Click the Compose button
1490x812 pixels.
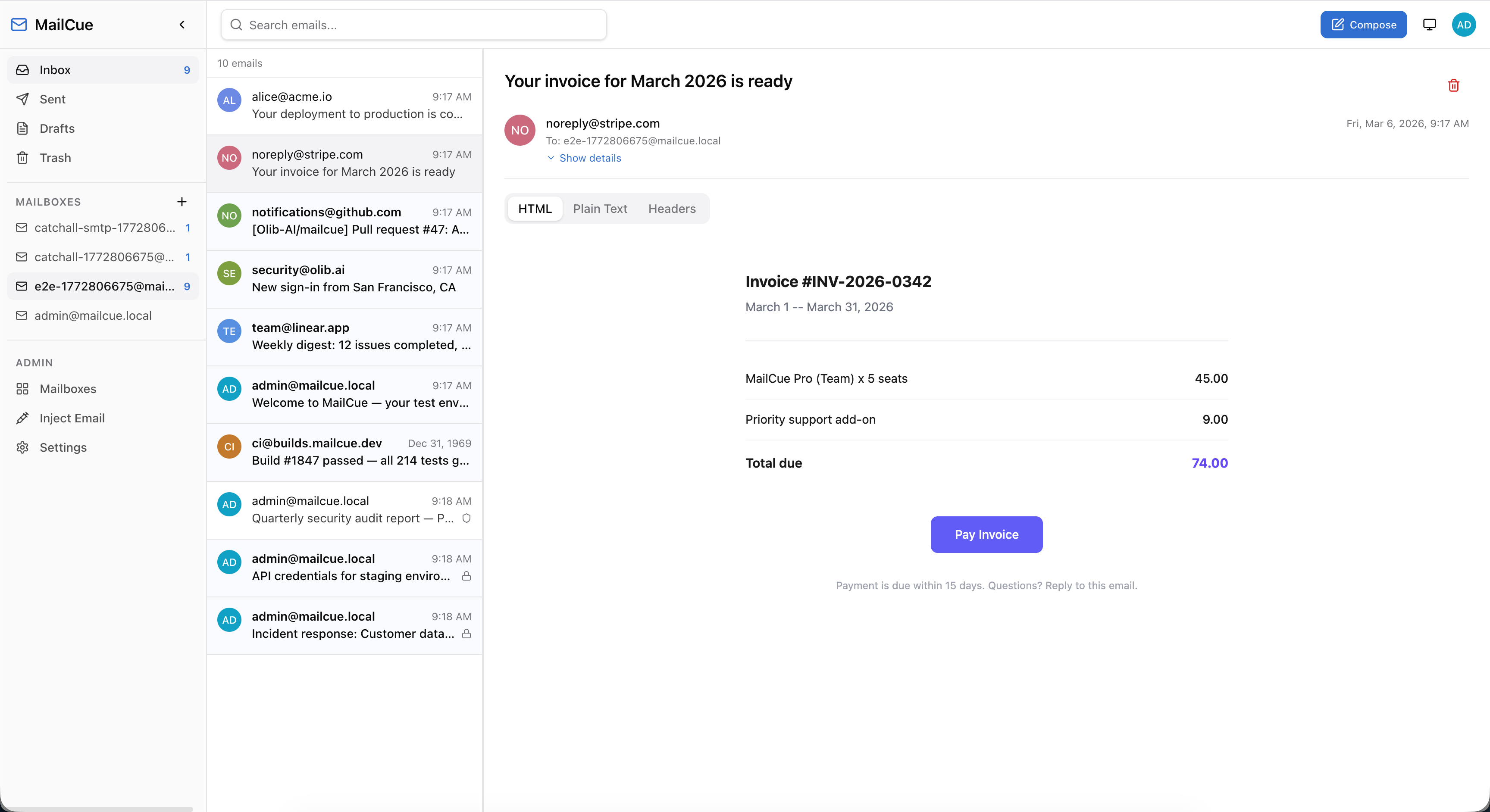[1363, 24]
